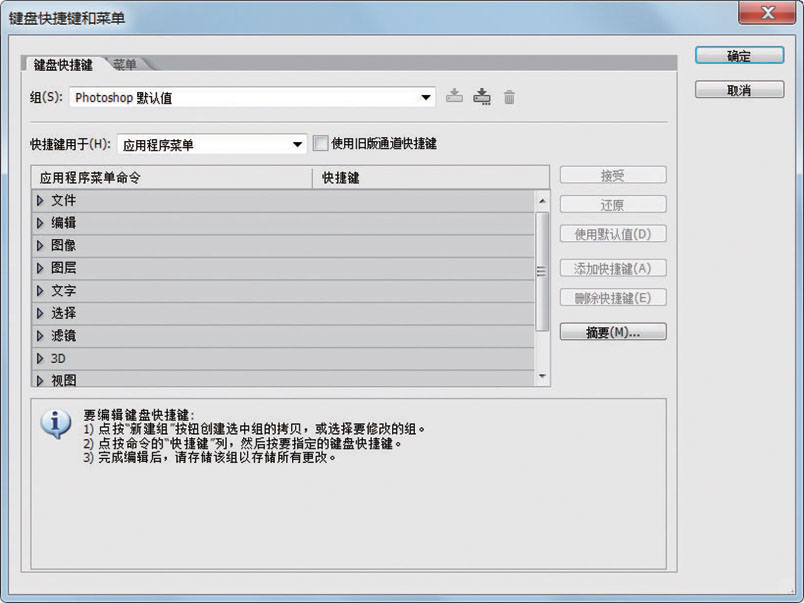Viewport: 804px width, 603px height.
Task: Expand the 图层 disclosure triangle
Action: tap(41, 268)
